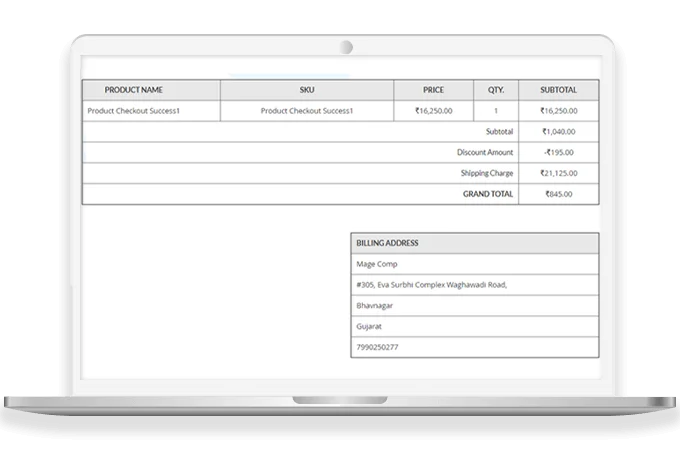Click the phone number 7990250277
The height and width of the screenshot is (450, 680).
(378, 347)
